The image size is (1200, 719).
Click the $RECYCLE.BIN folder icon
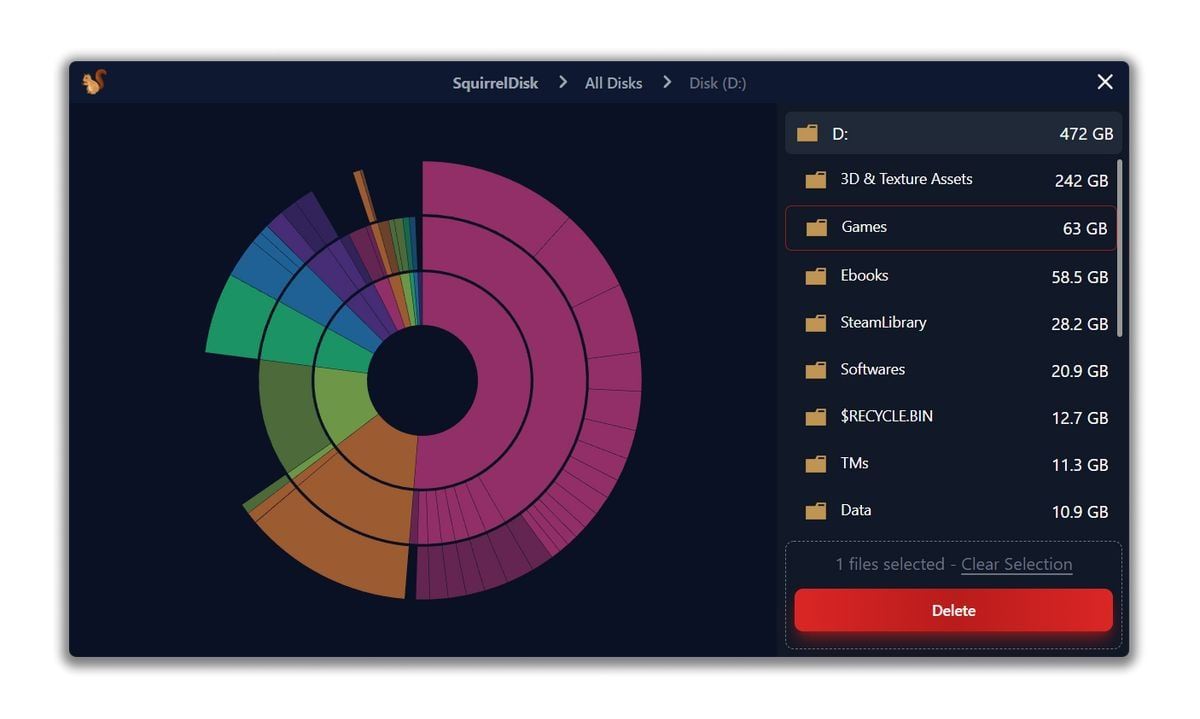pyautogui.click(x=816, y=417)
